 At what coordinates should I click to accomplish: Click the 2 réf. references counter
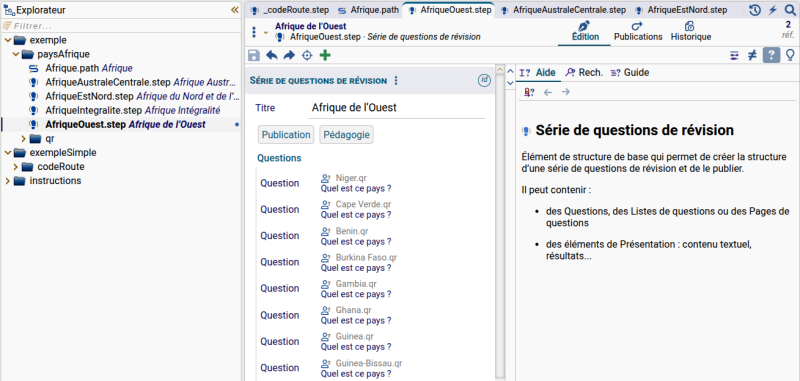coord(788,30)
